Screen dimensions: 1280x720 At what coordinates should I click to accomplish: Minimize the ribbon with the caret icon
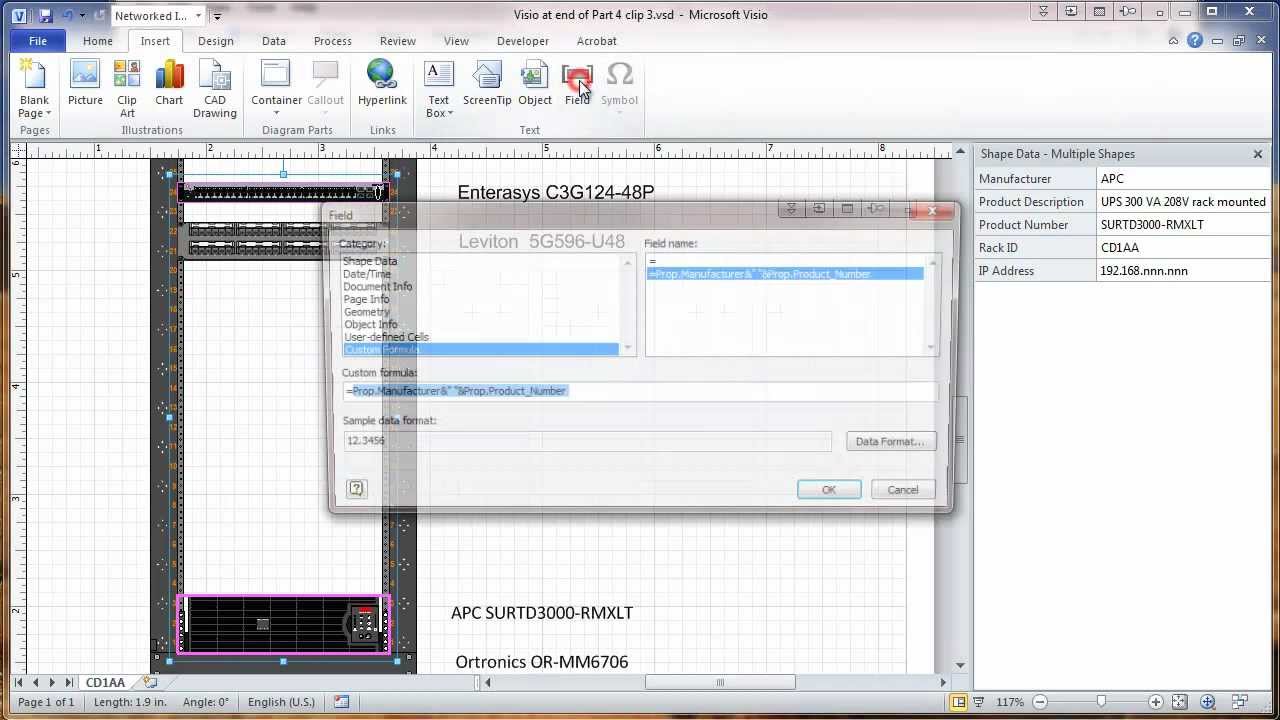(1173, 41)
